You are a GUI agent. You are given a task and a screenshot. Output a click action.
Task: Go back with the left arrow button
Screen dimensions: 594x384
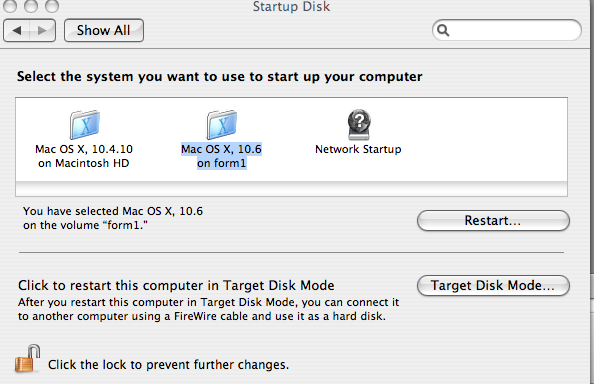16,30
